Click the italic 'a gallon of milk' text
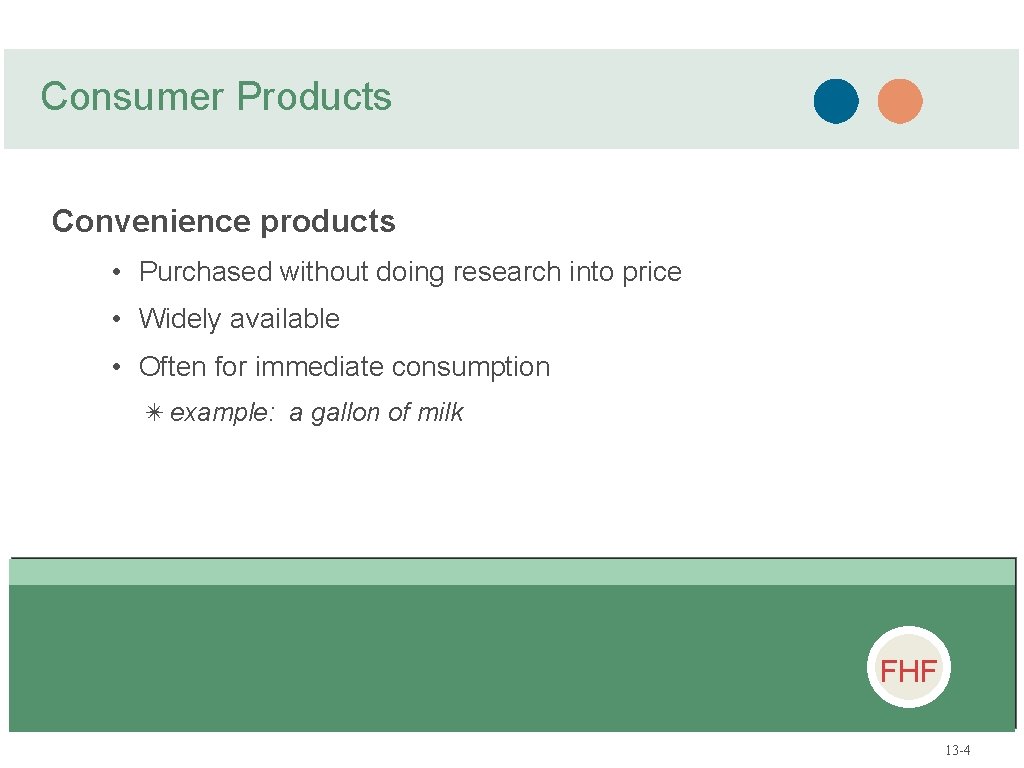Screen dimensions: 1024x768 (376, 413)
